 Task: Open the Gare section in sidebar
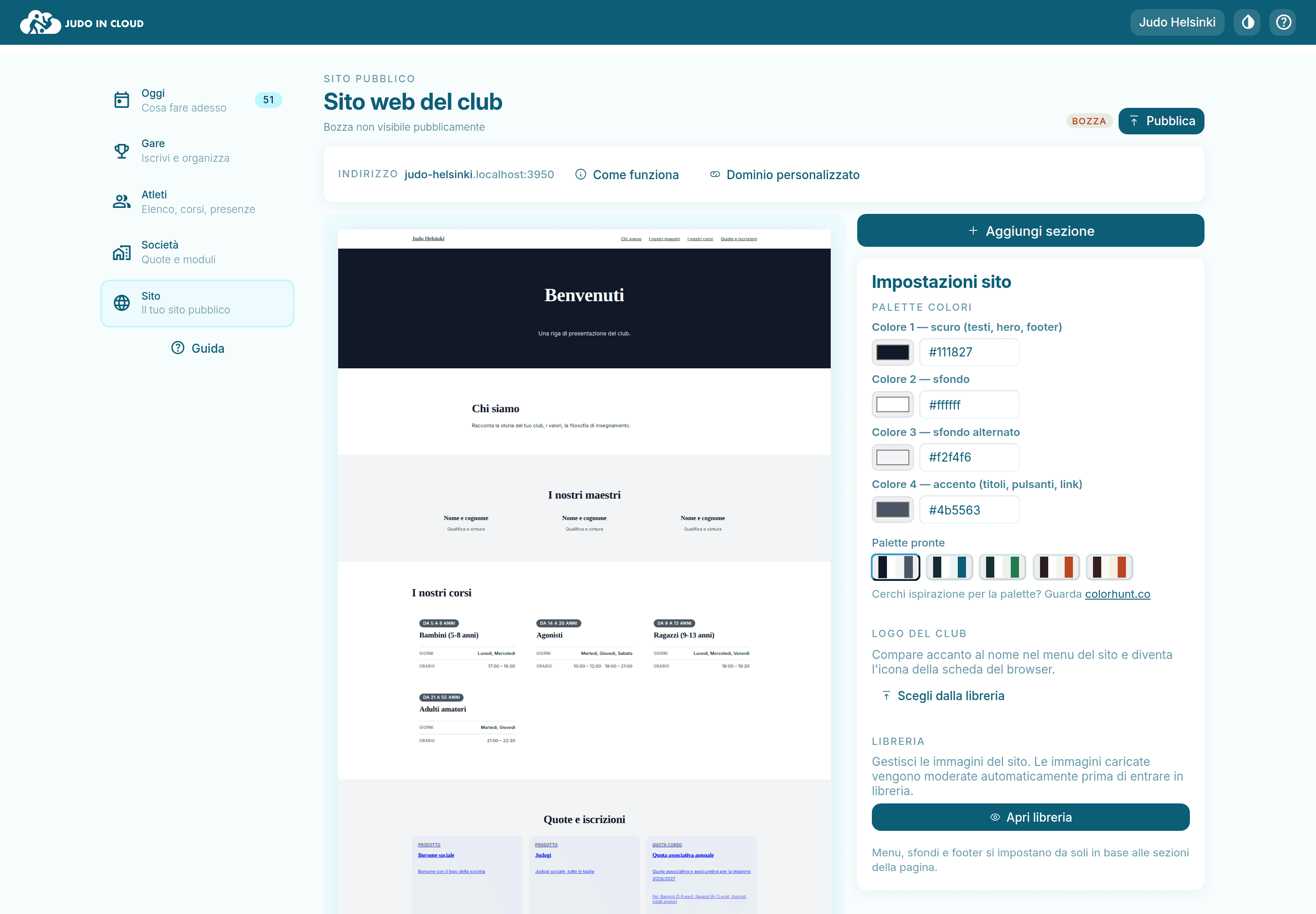pyautogui.click(x=197, y=151)
